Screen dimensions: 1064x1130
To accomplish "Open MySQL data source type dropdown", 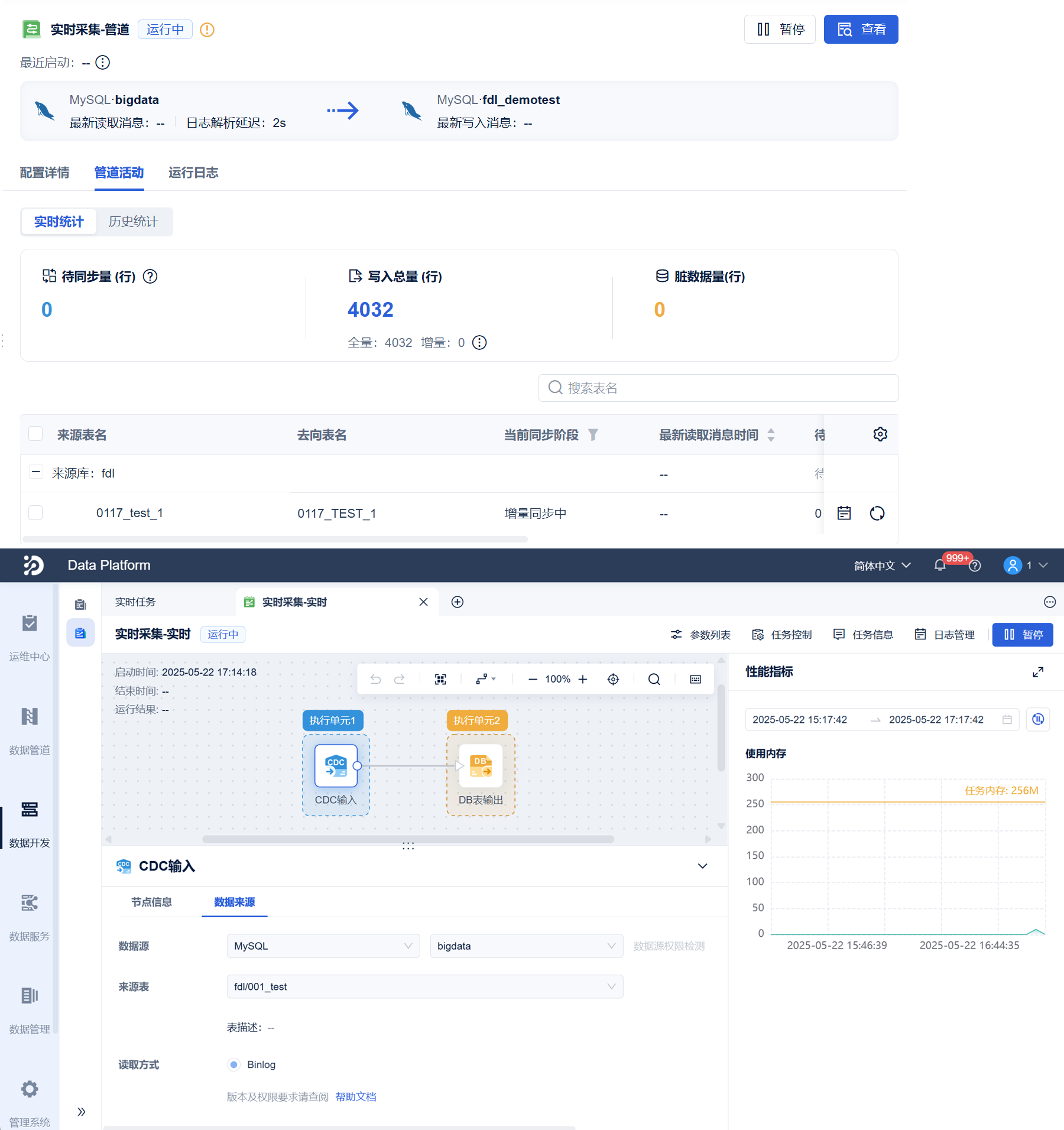I will pyautogui.click(x=323, y=946).
